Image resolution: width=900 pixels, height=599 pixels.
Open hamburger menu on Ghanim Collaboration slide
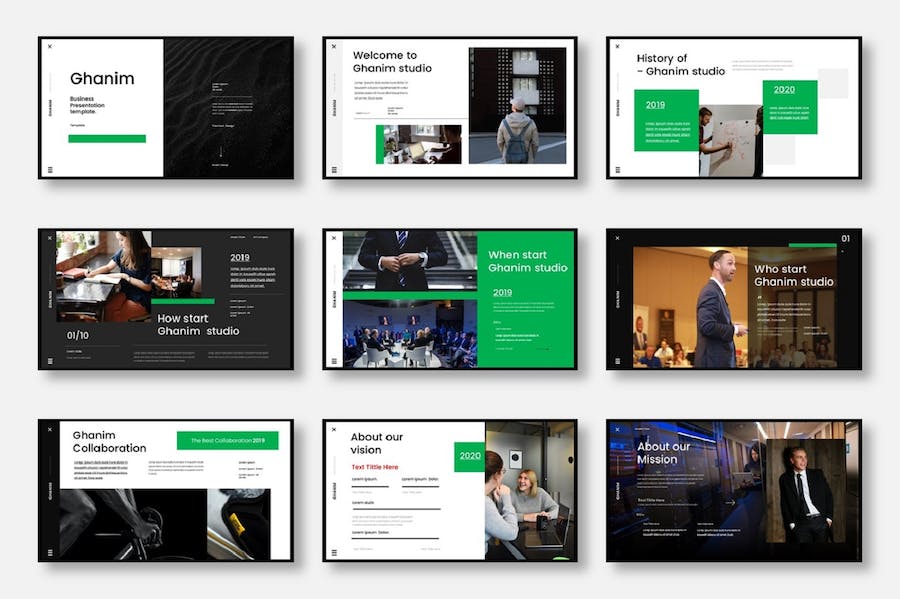(50, 551)
